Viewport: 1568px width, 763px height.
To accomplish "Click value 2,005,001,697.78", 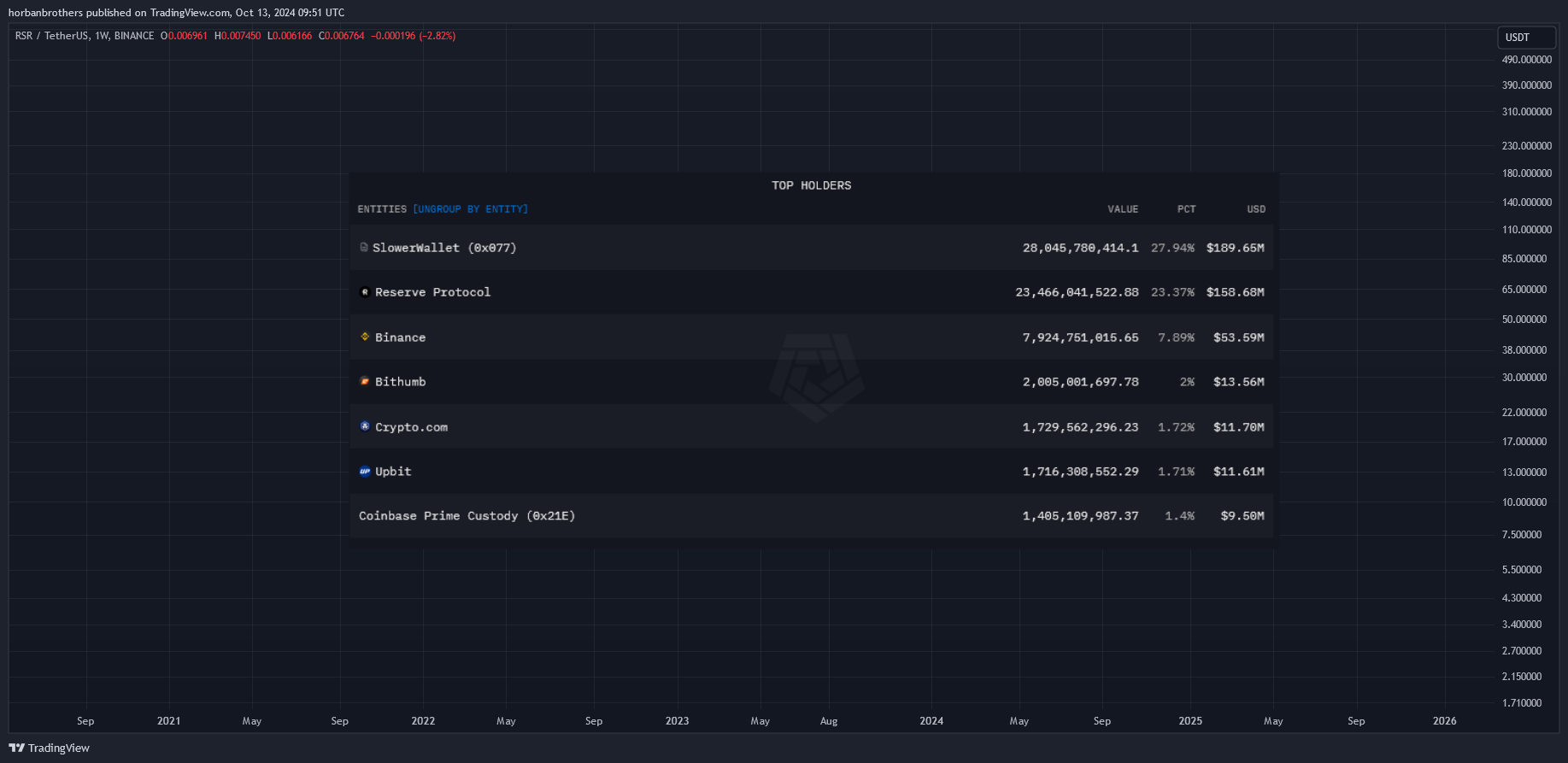I will (1080, 382).
